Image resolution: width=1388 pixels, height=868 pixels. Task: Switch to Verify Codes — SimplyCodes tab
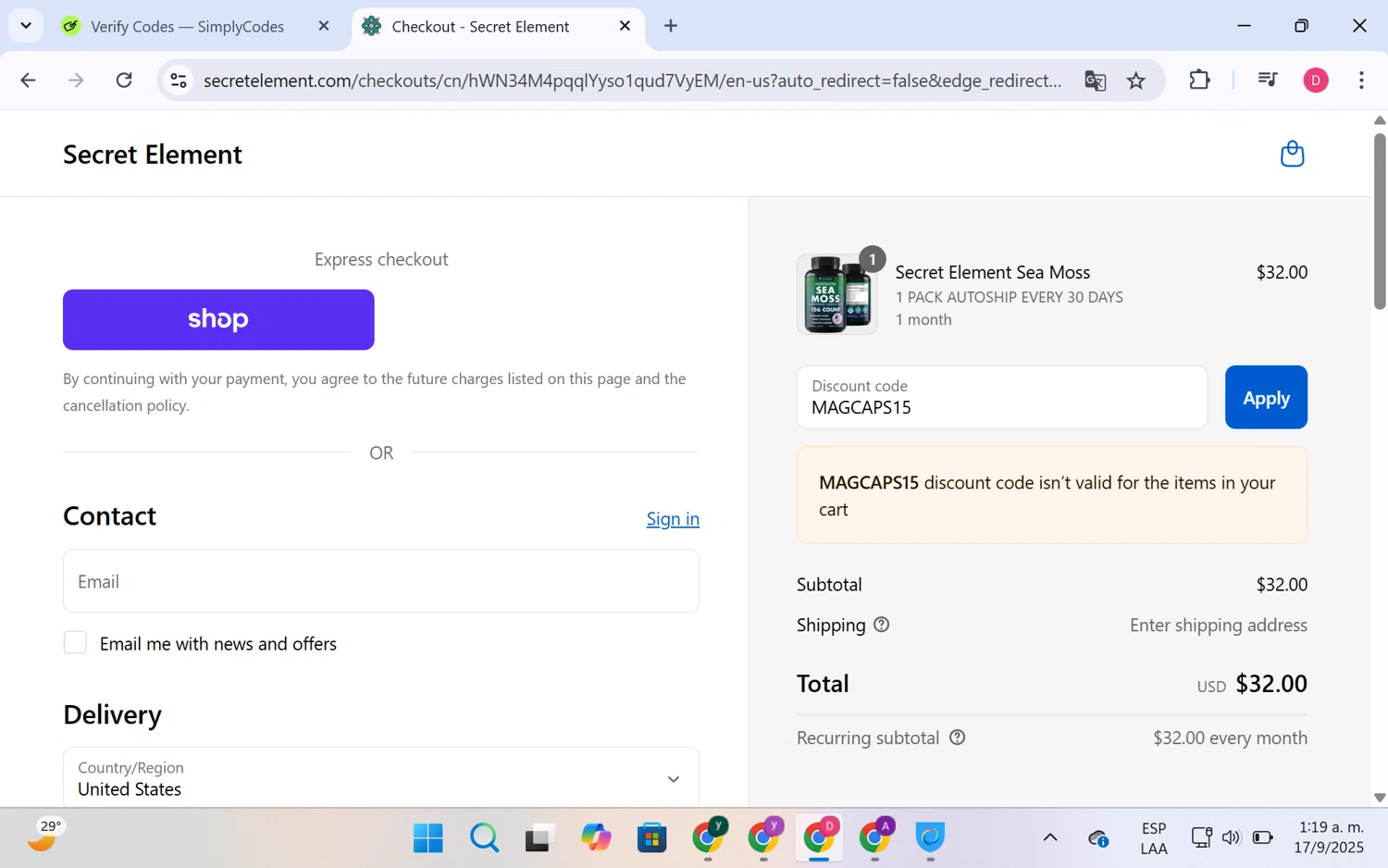(187, 26)
